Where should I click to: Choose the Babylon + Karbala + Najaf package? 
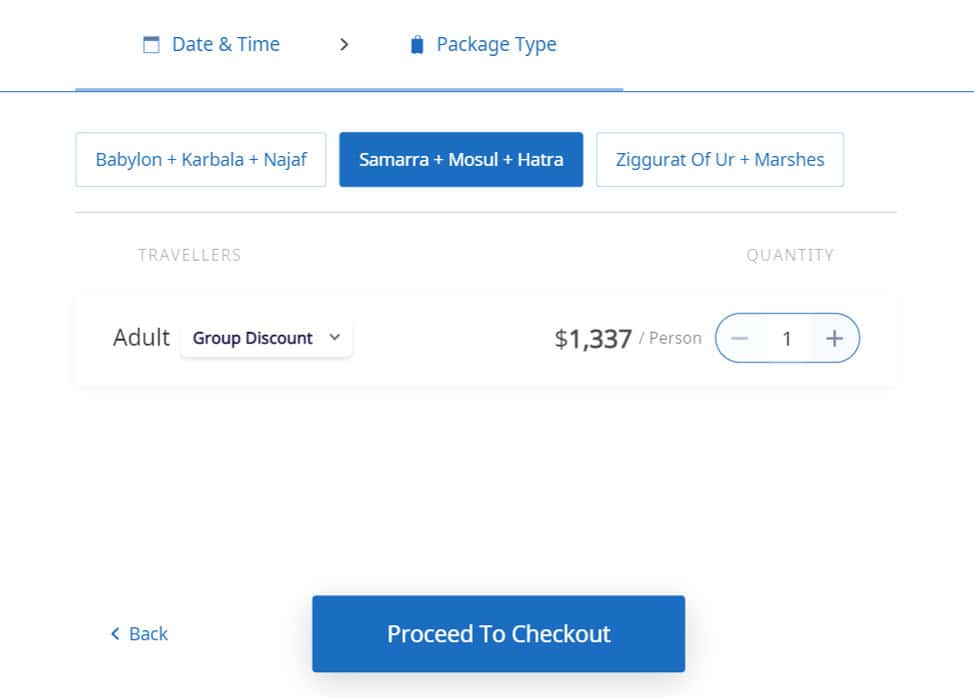click(201, 160)
